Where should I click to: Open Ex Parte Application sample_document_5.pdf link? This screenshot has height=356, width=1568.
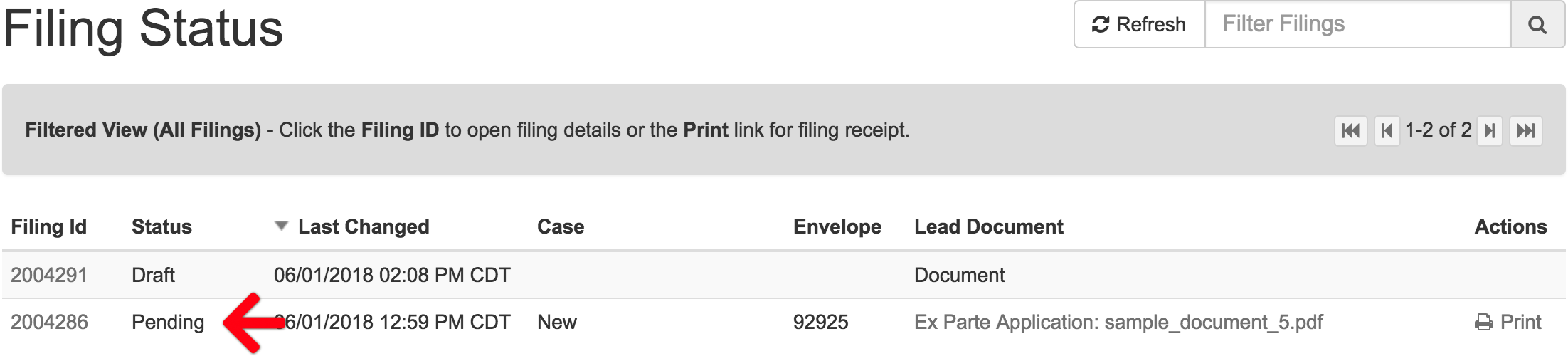pyautogui.click(x=1118, y=322)
